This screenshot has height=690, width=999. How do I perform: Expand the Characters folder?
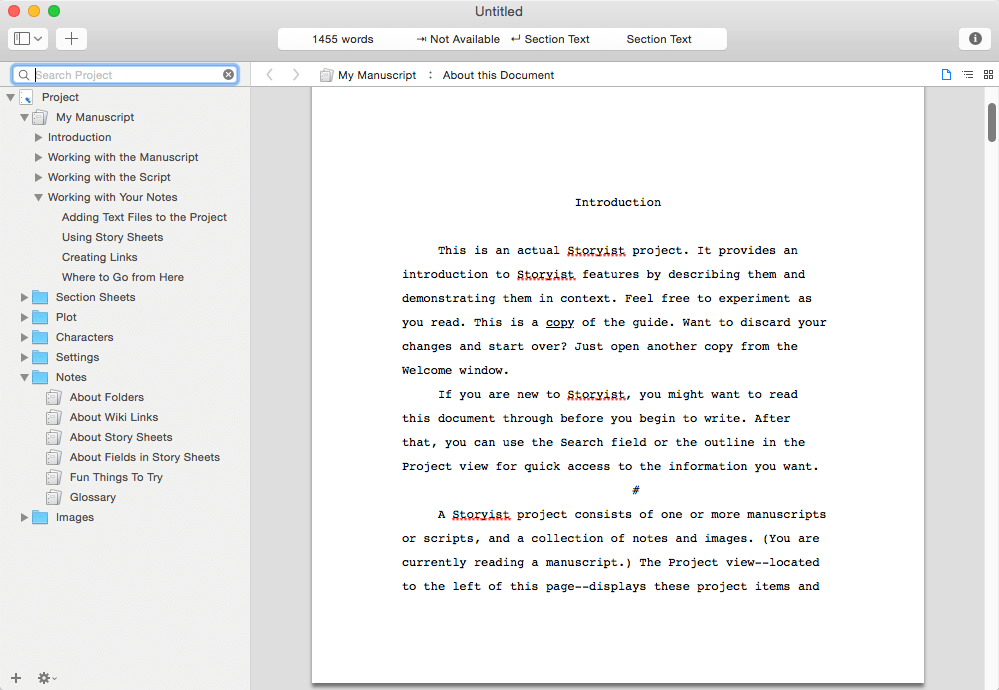tap(26, 337)
